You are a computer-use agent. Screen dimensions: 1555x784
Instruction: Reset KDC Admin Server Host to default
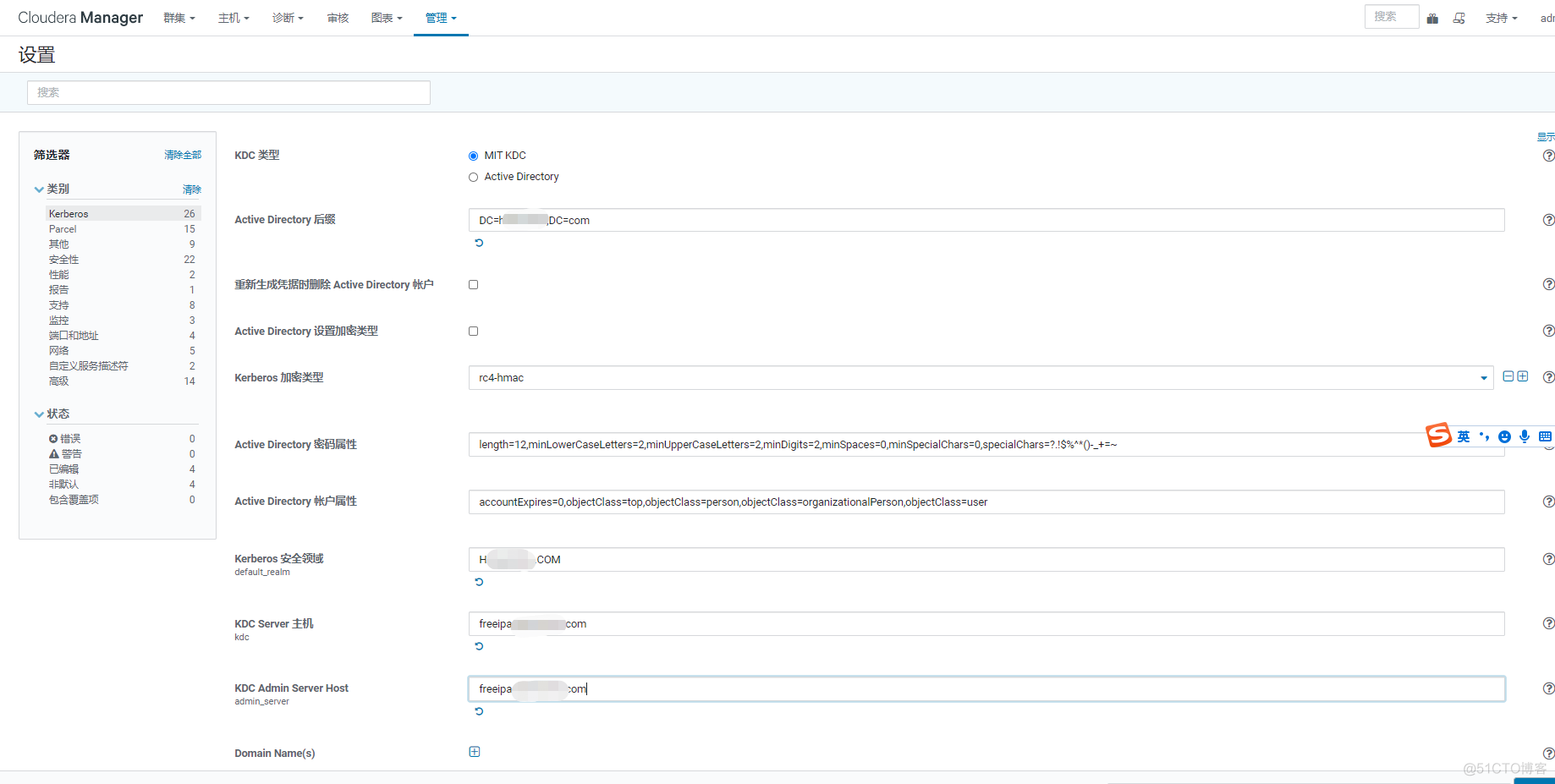479,711
